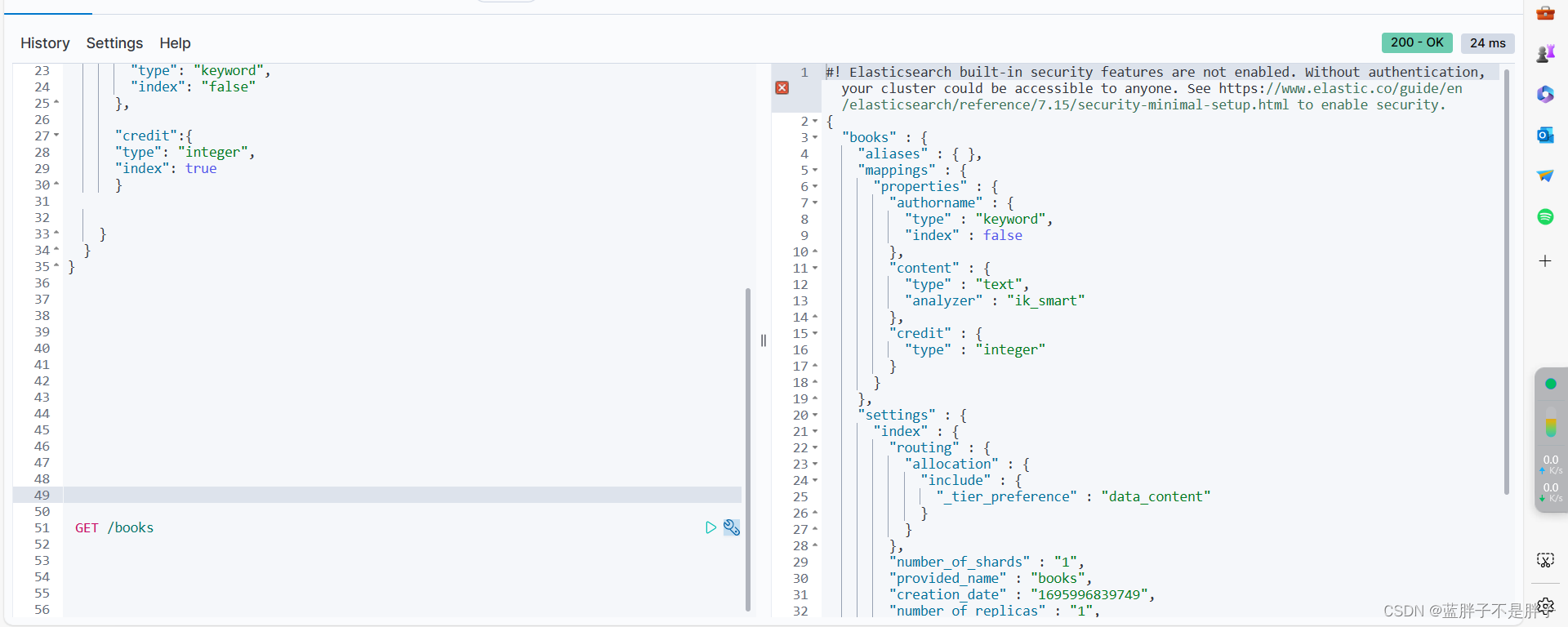This screenshot has width=1568, height=627.
Task: Click the panel divider handle between editors
Action: [x=764, y=340]
